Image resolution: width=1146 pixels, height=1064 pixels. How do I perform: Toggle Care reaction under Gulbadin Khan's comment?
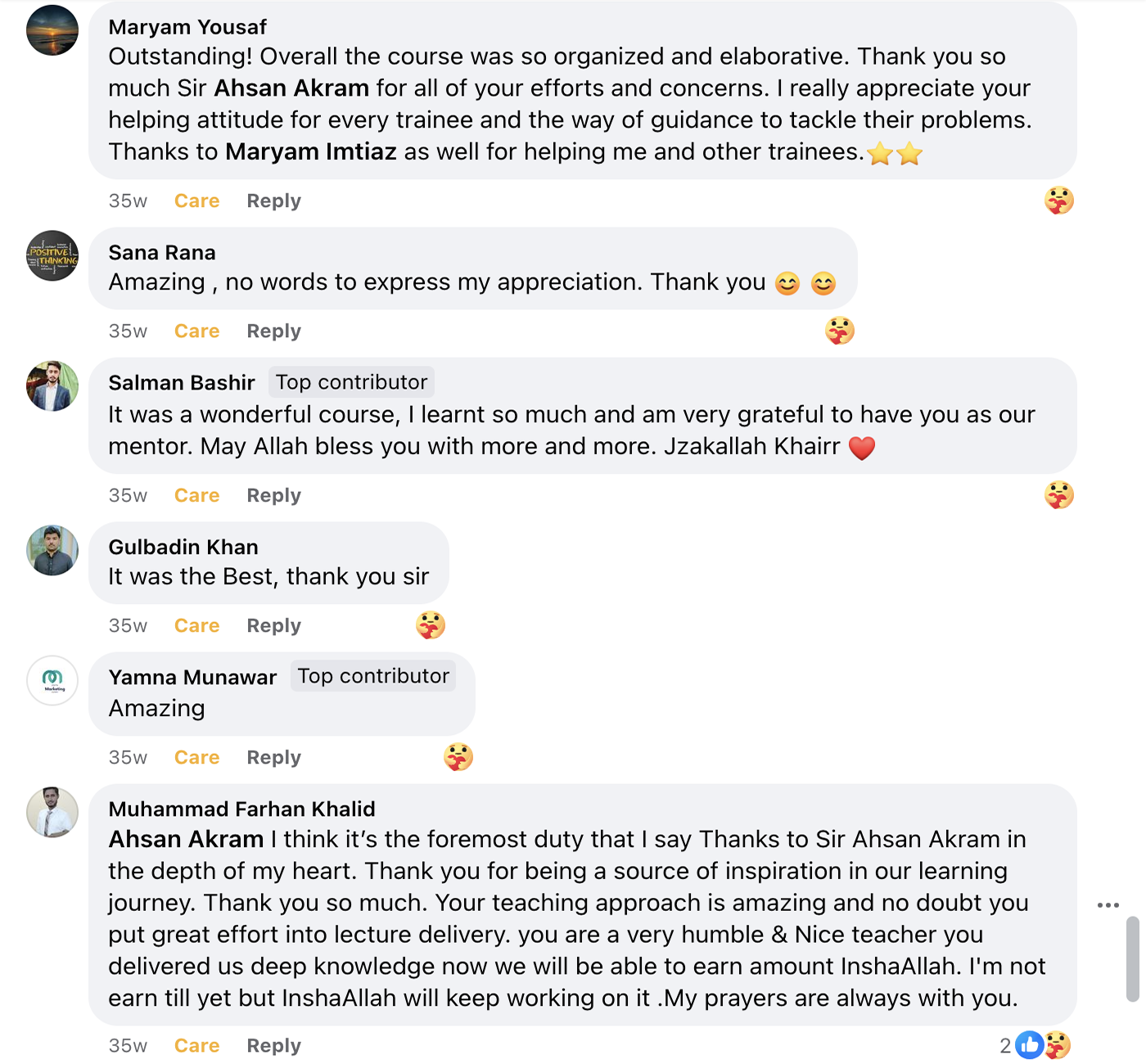click(196, 626)
